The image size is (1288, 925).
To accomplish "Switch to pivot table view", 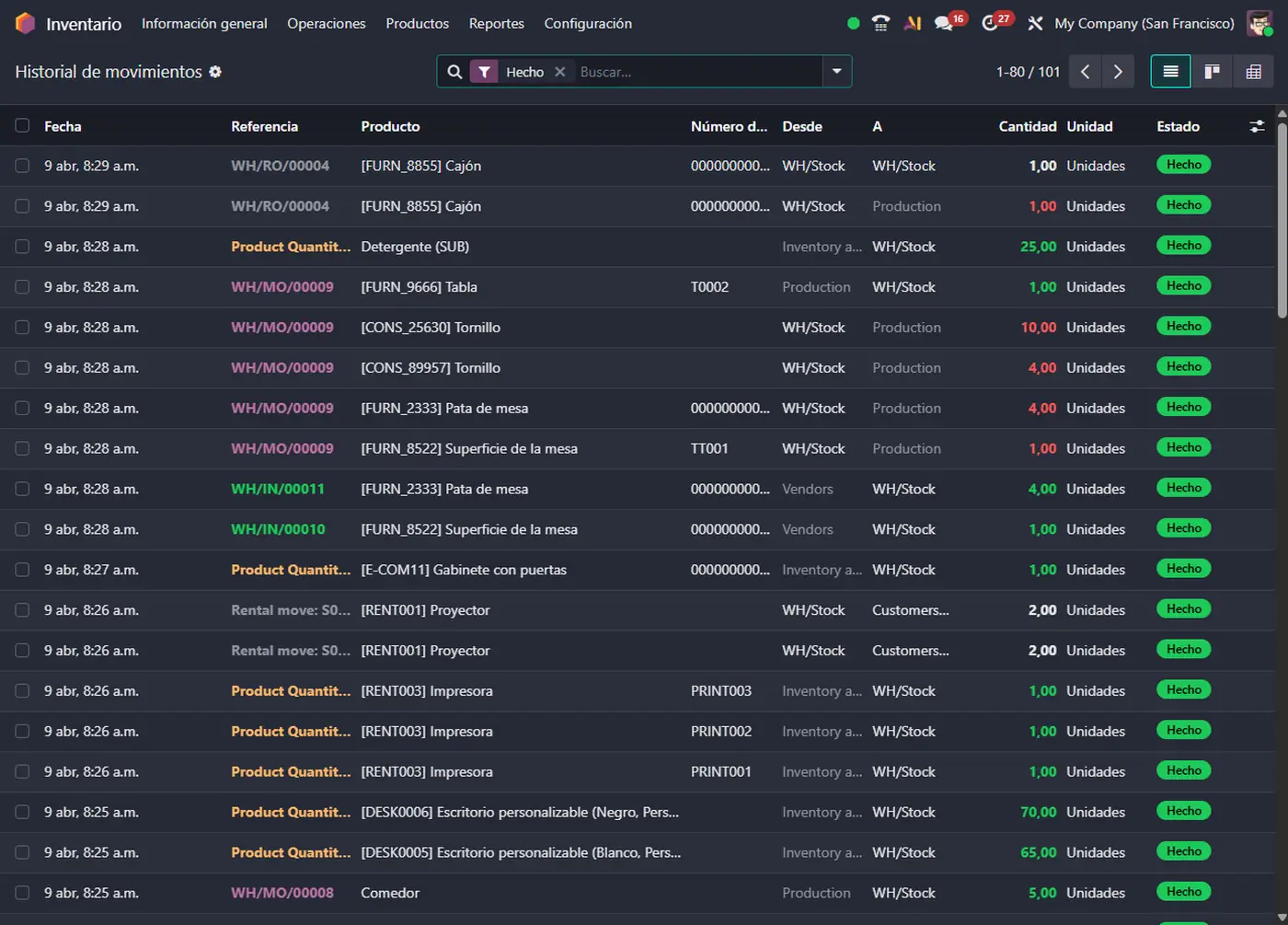I will tap(1253, 72).
